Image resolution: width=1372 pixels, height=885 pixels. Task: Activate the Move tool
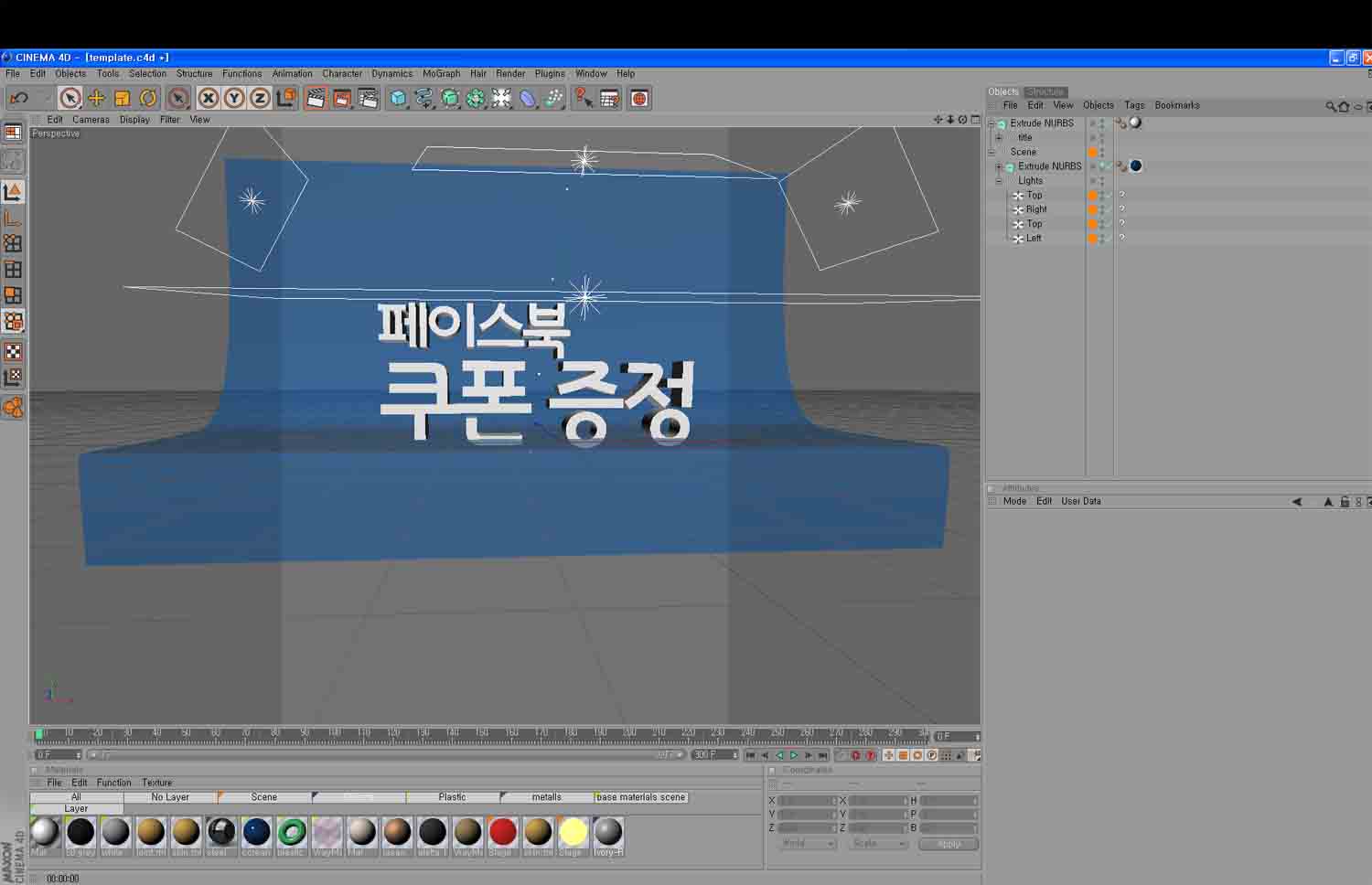point(96,98)
